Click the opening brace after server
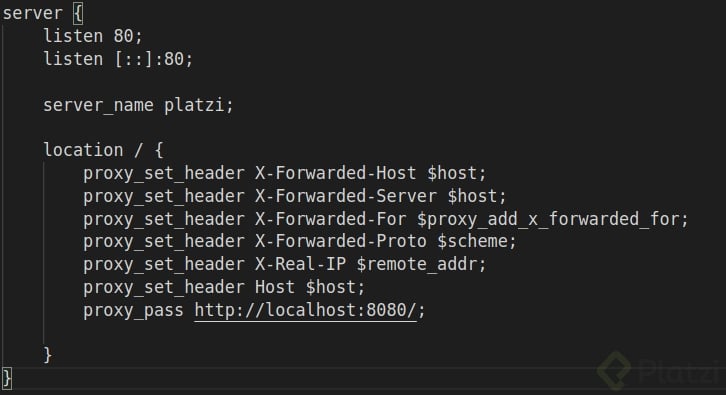Viewport: 726px width, 395px height. click(x=78, y=13)
